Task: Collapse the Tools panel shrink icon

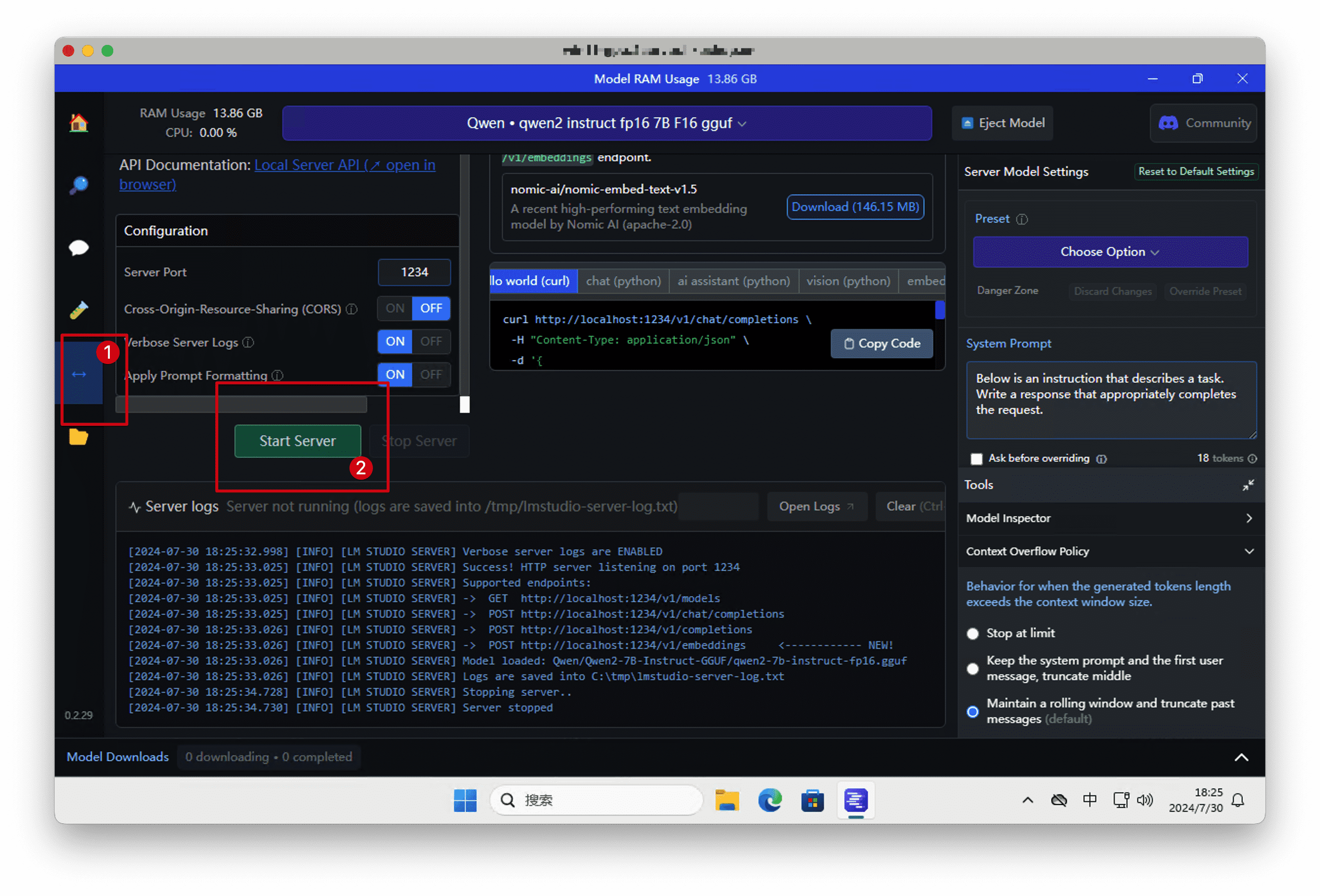Action: 1248,485
